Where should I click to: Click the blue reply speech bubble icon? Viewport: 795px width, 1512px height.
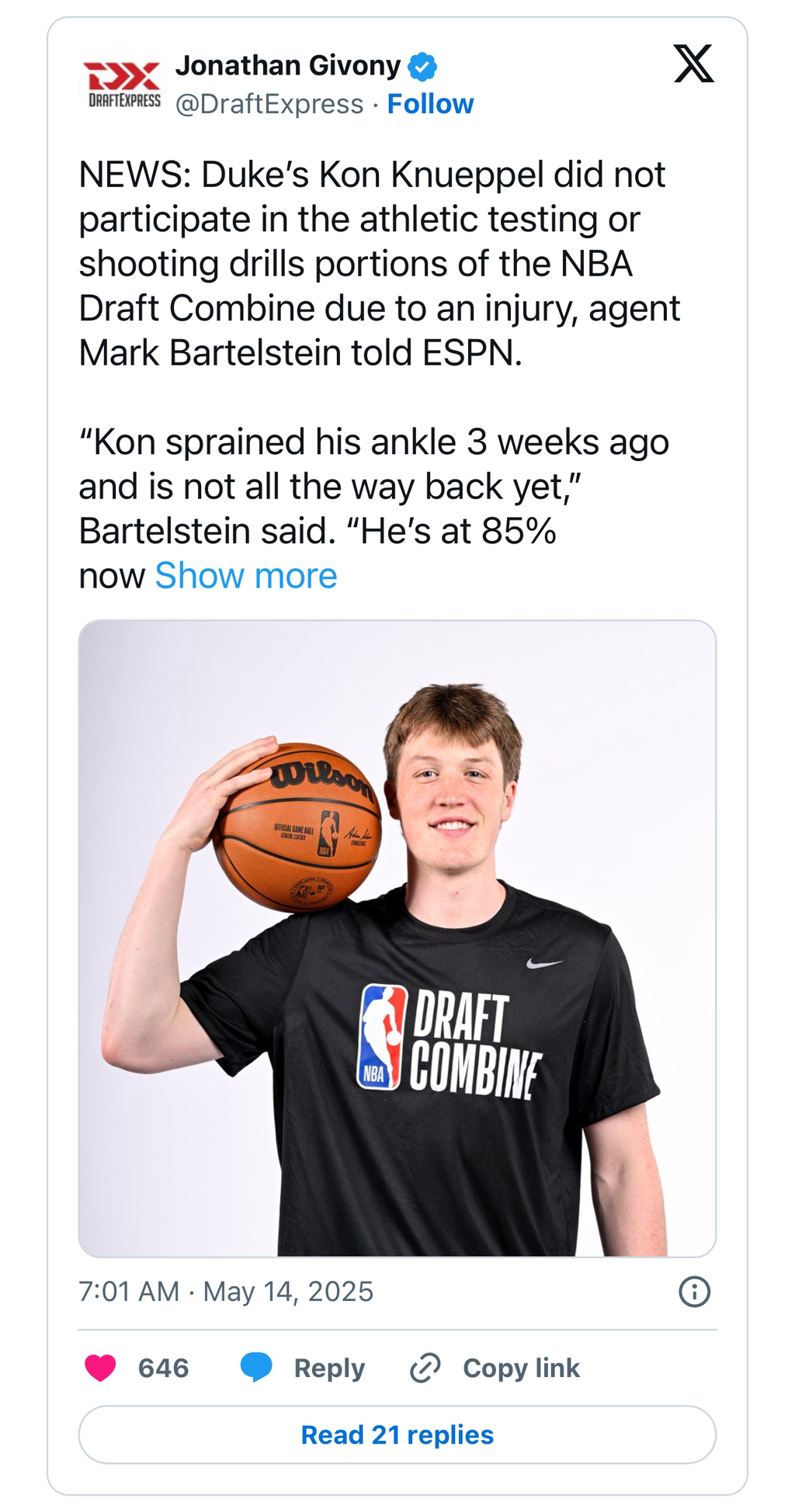coord(256,1368)
